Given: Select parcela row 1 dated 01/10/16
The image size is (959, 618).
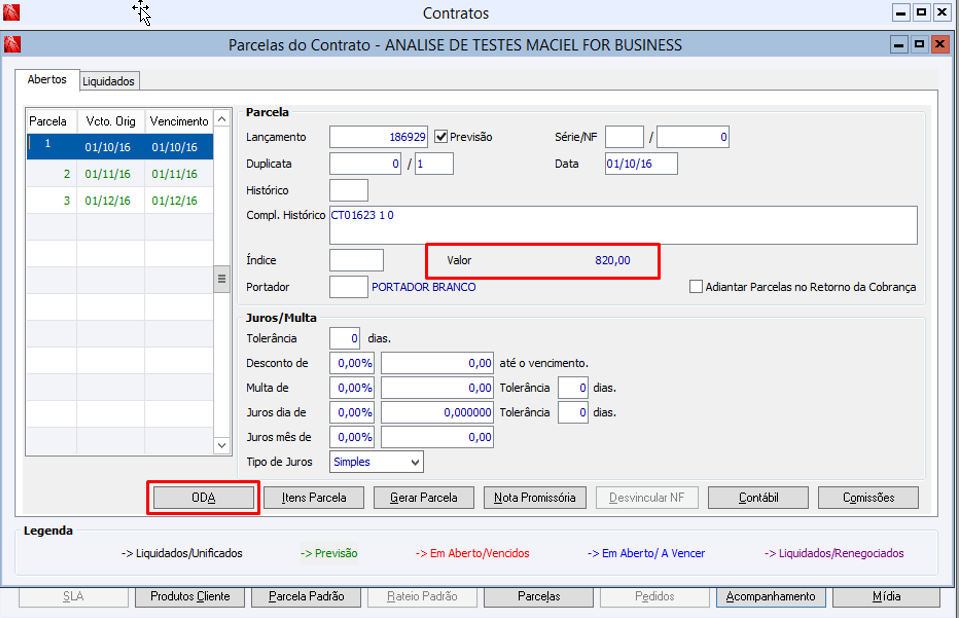Looking at the screenshot, I should pyautogui.click(x=120, y=147).
